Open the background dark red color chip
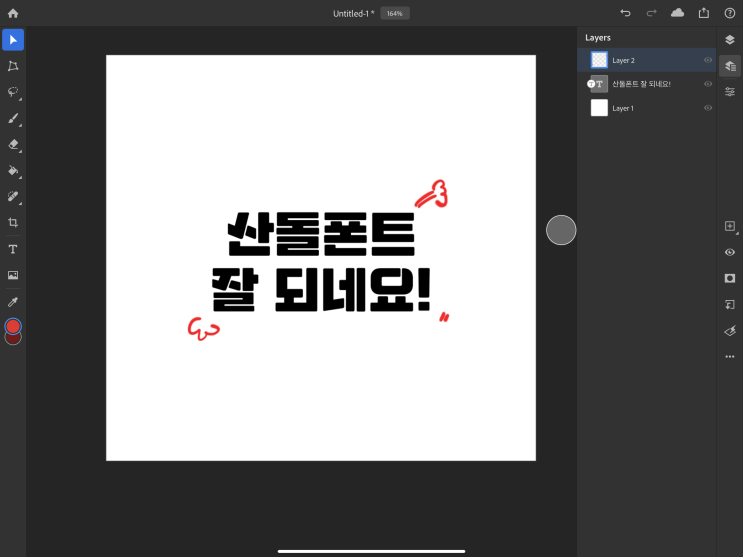Viewport: 743px width, 557px height. click(13, 339)
